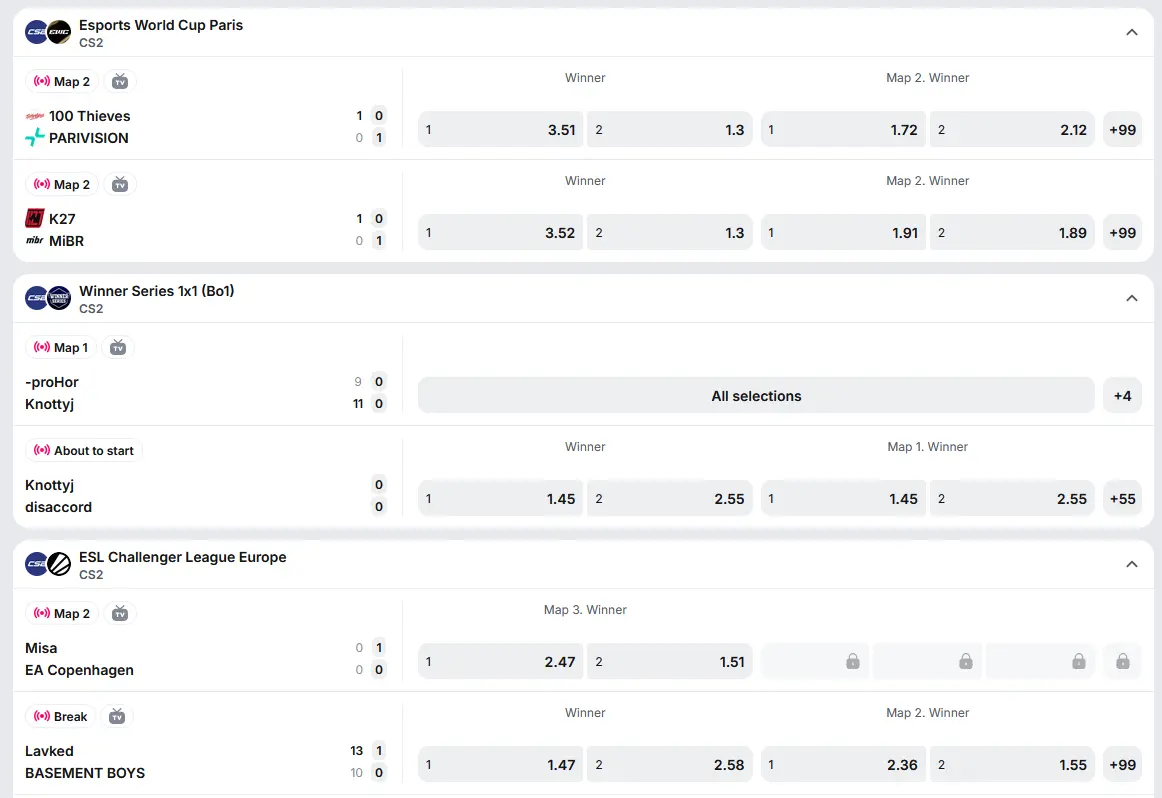
Task: Open live Map 2 badge for 100 Thieves match
Action: pyautogui.click(x=62, y=82)
